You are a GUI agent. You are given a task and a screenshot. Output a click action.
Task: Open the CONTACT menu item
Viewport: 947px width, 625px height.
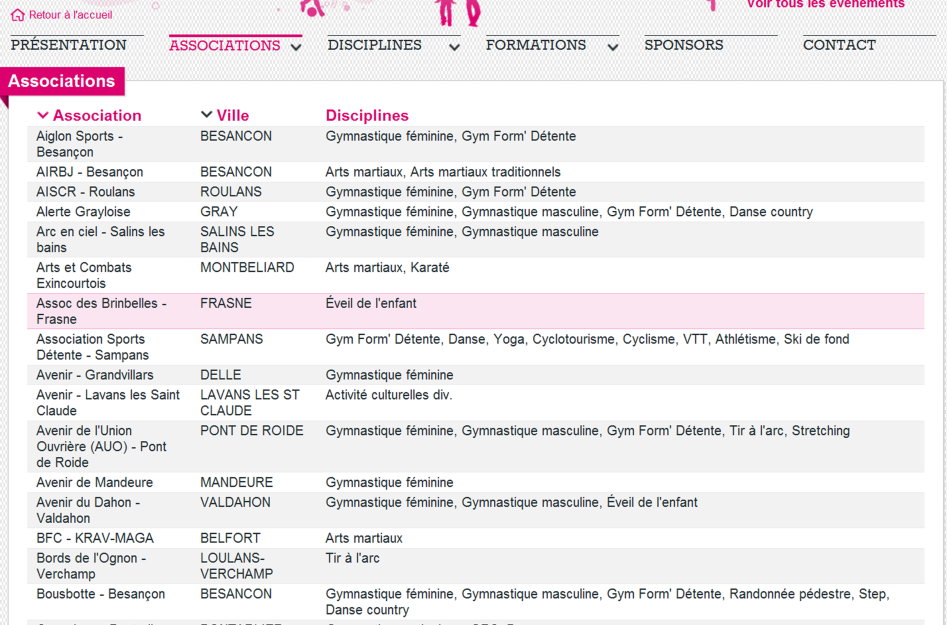click(x=839, y=45)
